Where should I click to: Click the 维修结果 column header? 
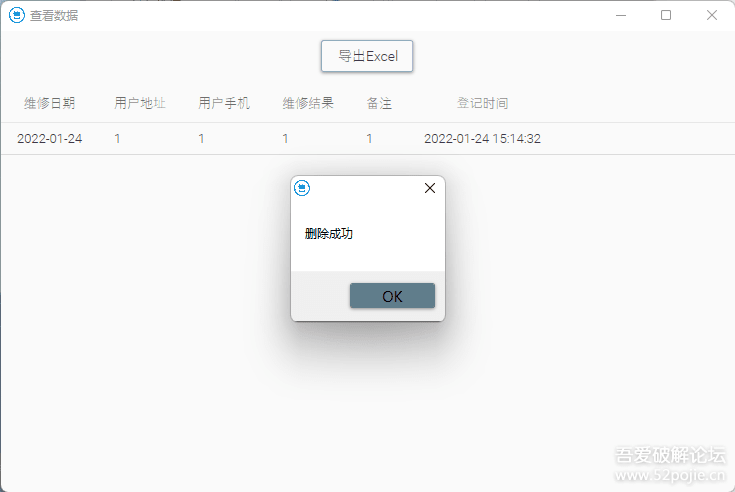(x=308, y=103)
